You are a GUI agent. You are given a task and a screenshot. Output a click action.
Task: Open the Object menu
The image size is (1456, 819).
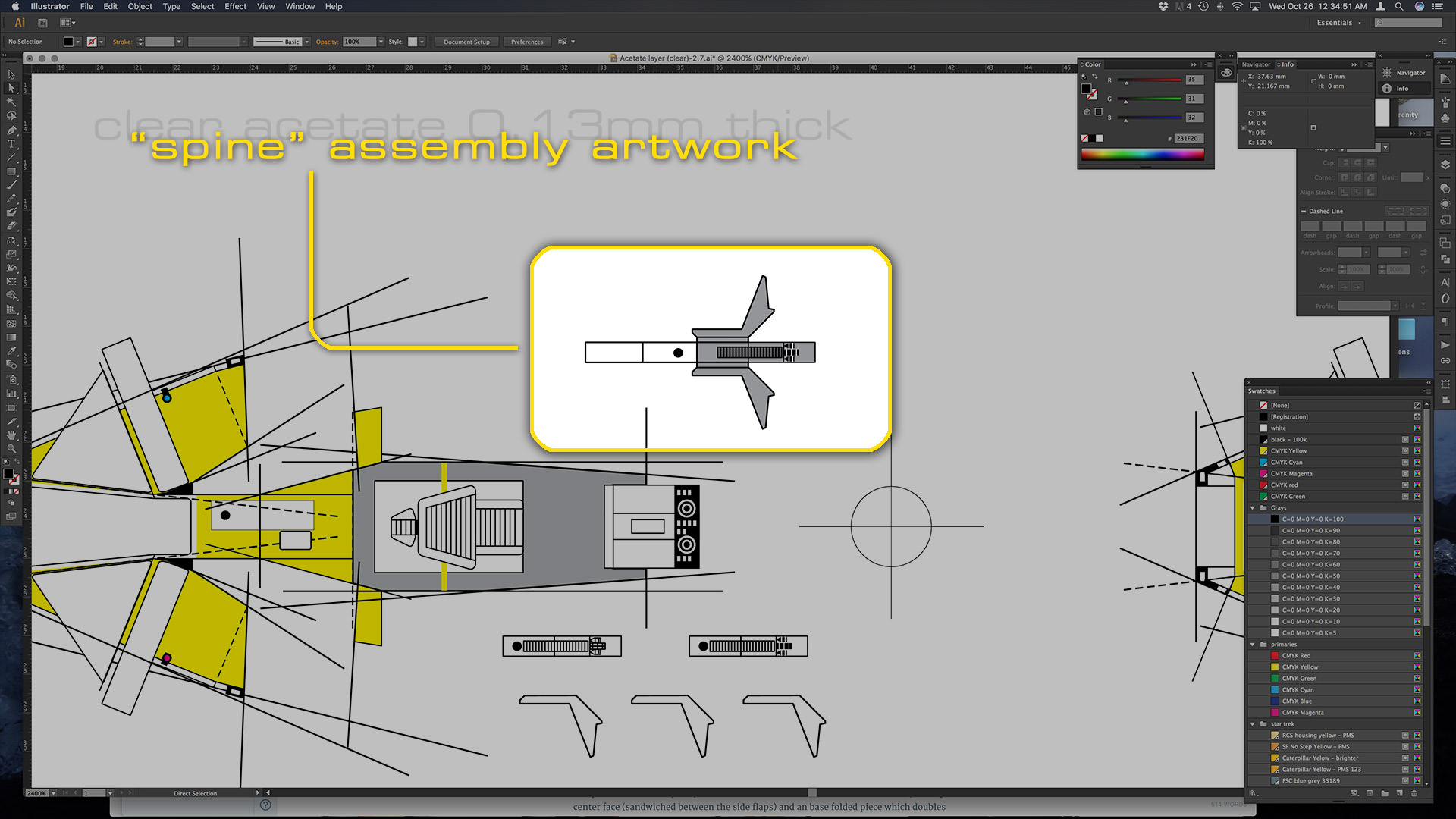pos(140,6)
